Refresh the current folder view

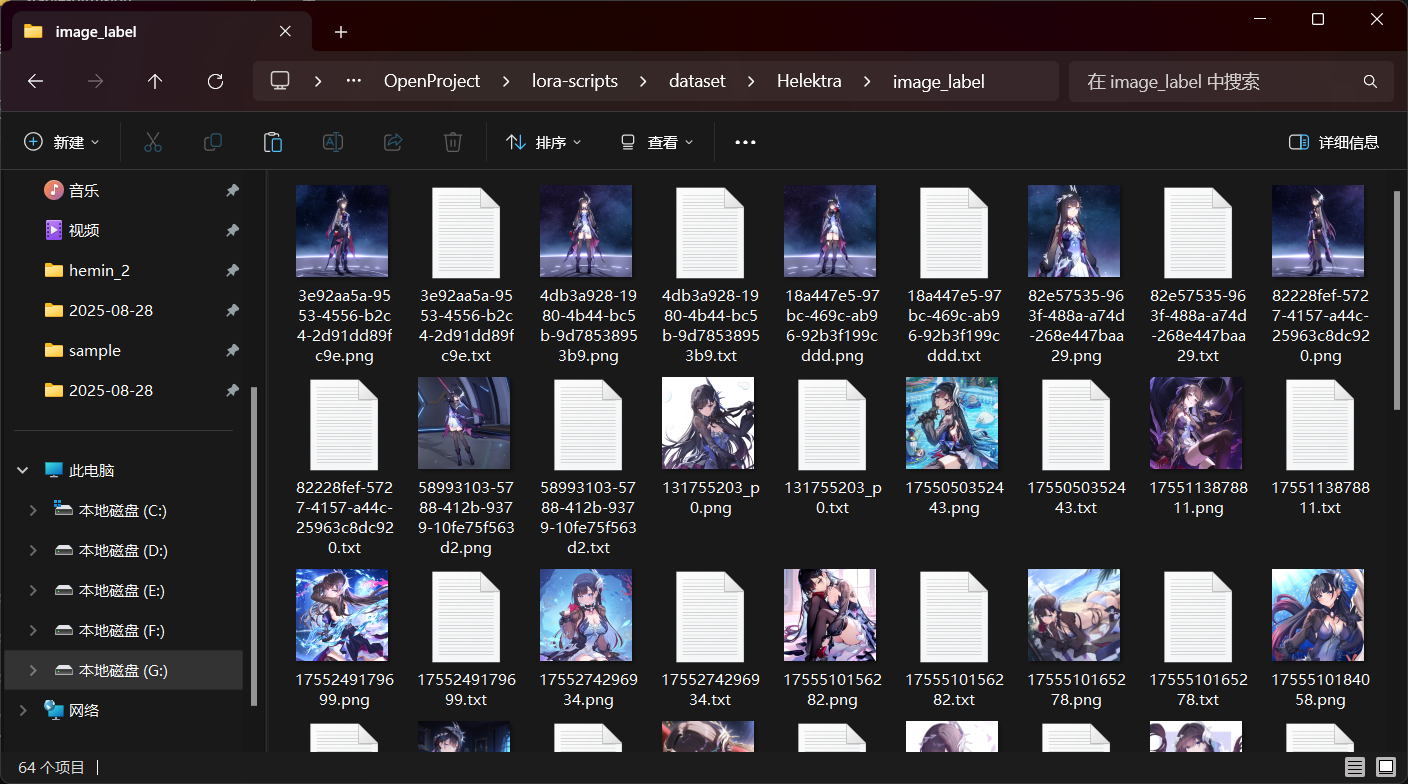pyautogui.click(x=215, y=82)
